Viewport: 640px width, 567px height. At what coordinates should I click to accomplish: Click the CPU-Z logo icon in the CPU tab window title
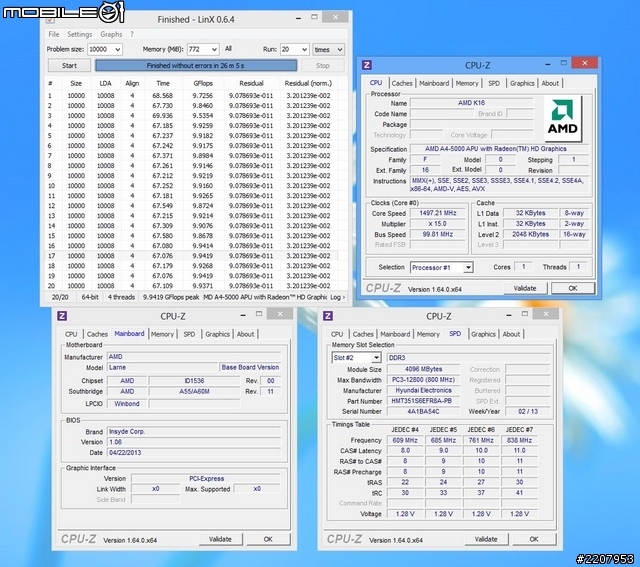coord(367,65)
